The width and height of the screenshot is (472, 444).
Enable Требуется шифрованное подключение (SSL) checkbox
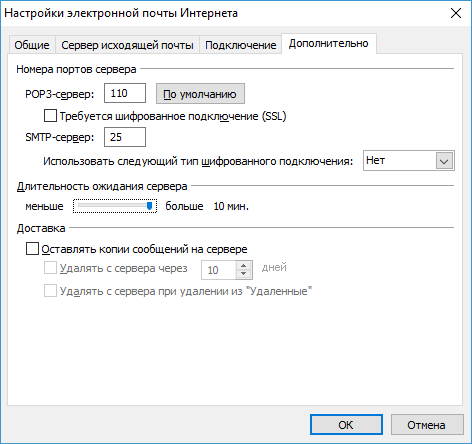click(x=50, y=116)
